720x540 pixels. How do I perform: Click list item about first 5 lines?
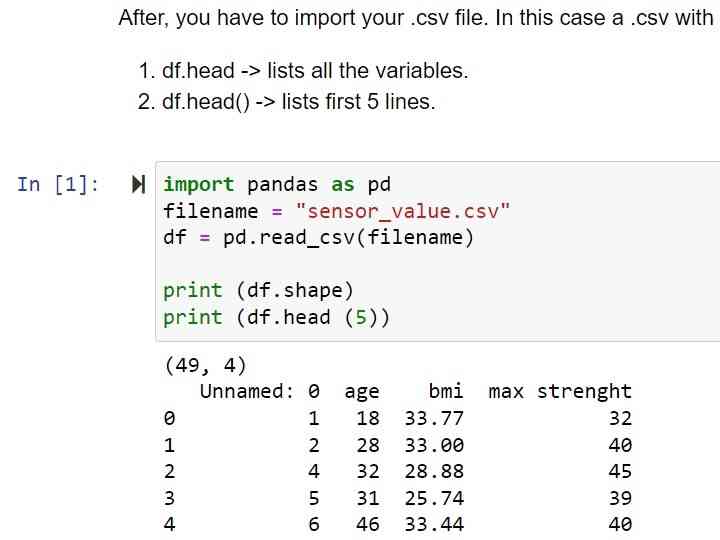click(287, 101)
